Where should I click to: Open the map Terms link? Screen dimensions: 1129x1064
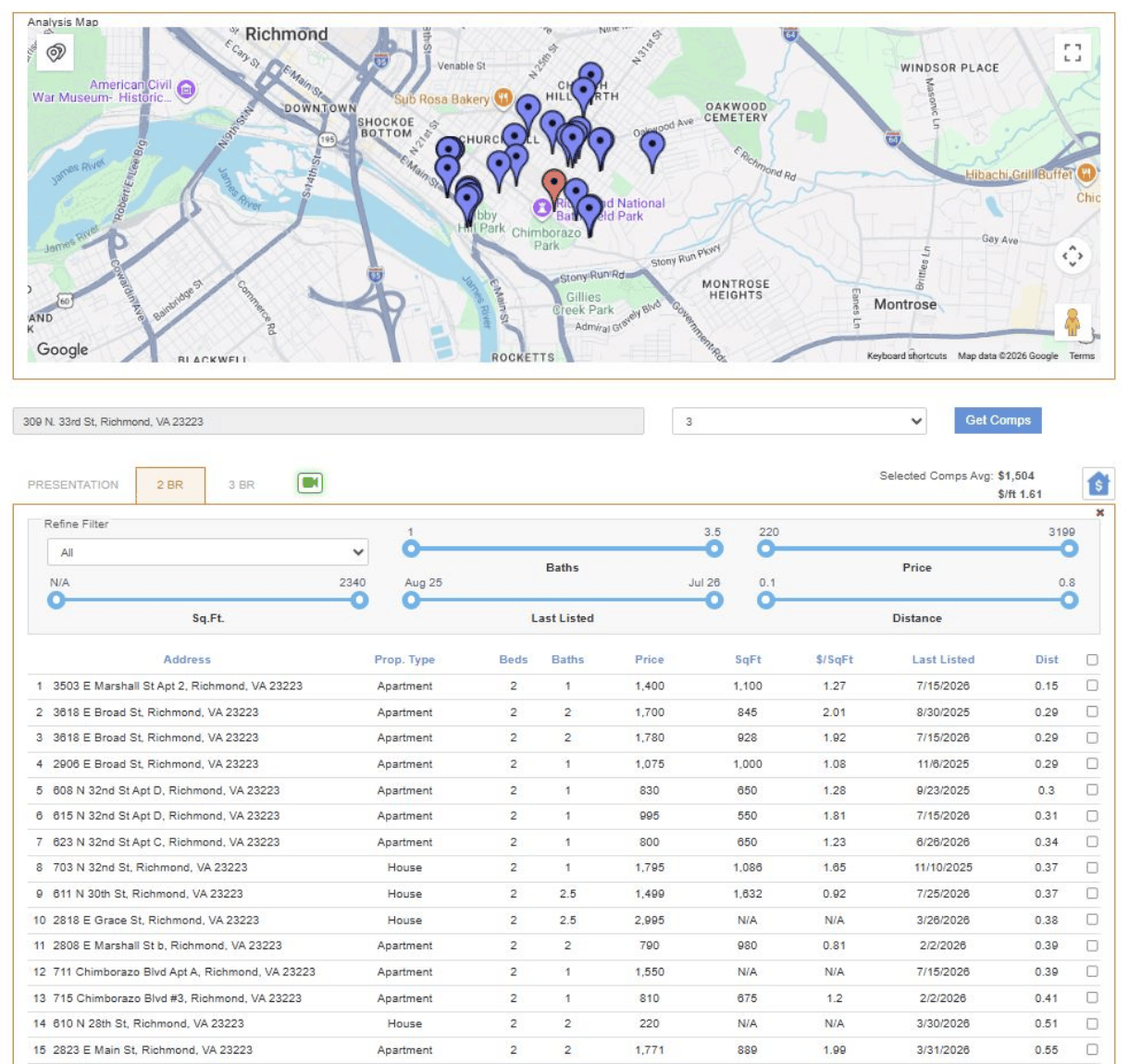[1082, 355]
